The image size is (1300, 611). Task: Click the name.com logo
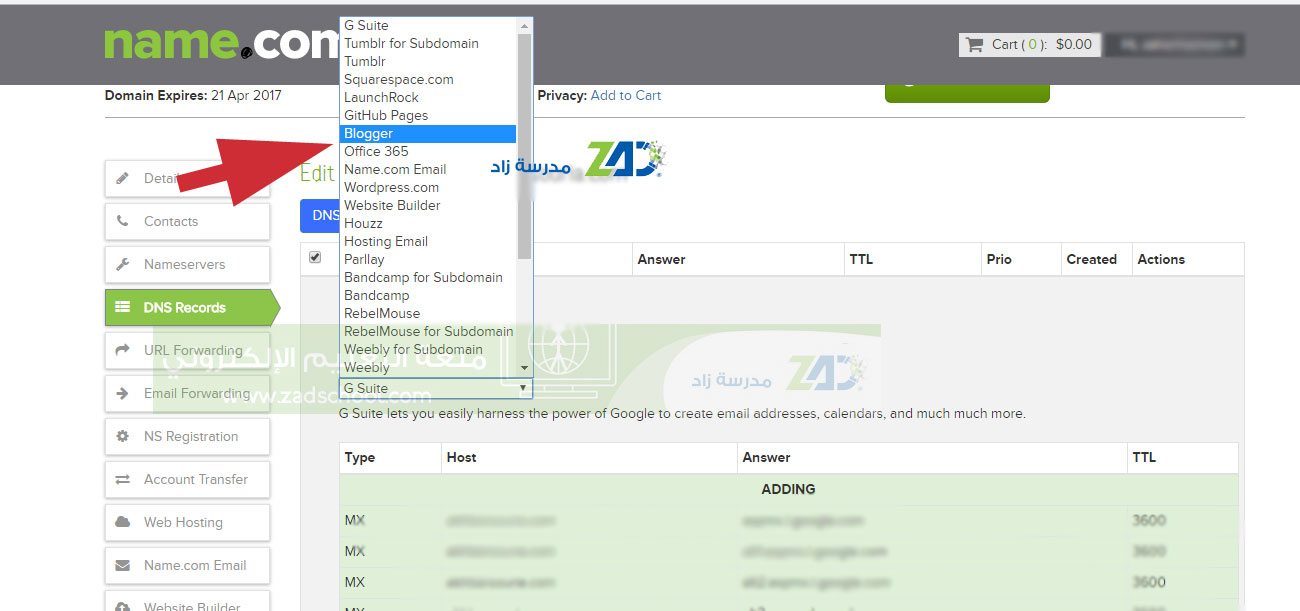[x=222, y=43]
